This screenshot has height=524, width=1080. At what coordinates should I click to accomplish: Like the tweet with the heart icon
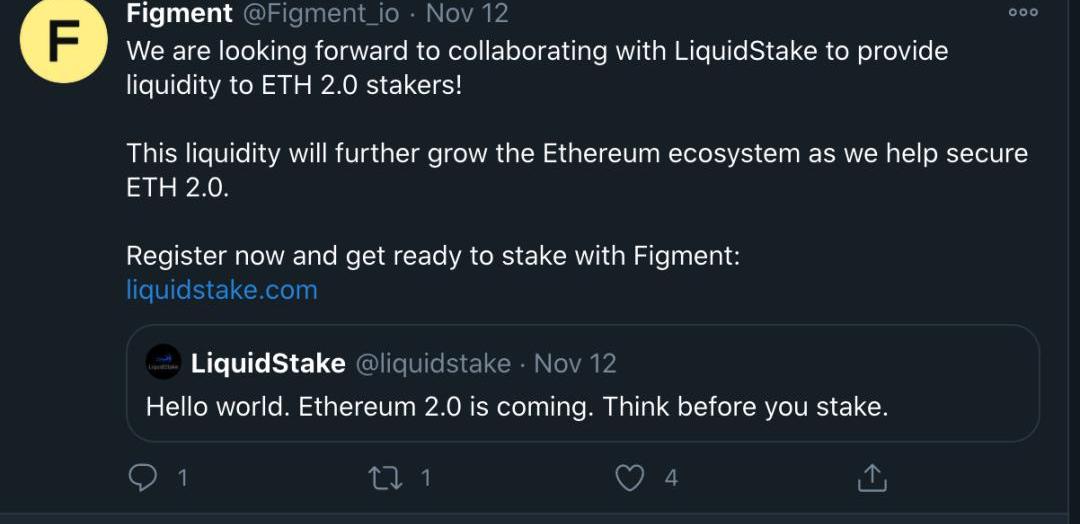pos(629,478)
